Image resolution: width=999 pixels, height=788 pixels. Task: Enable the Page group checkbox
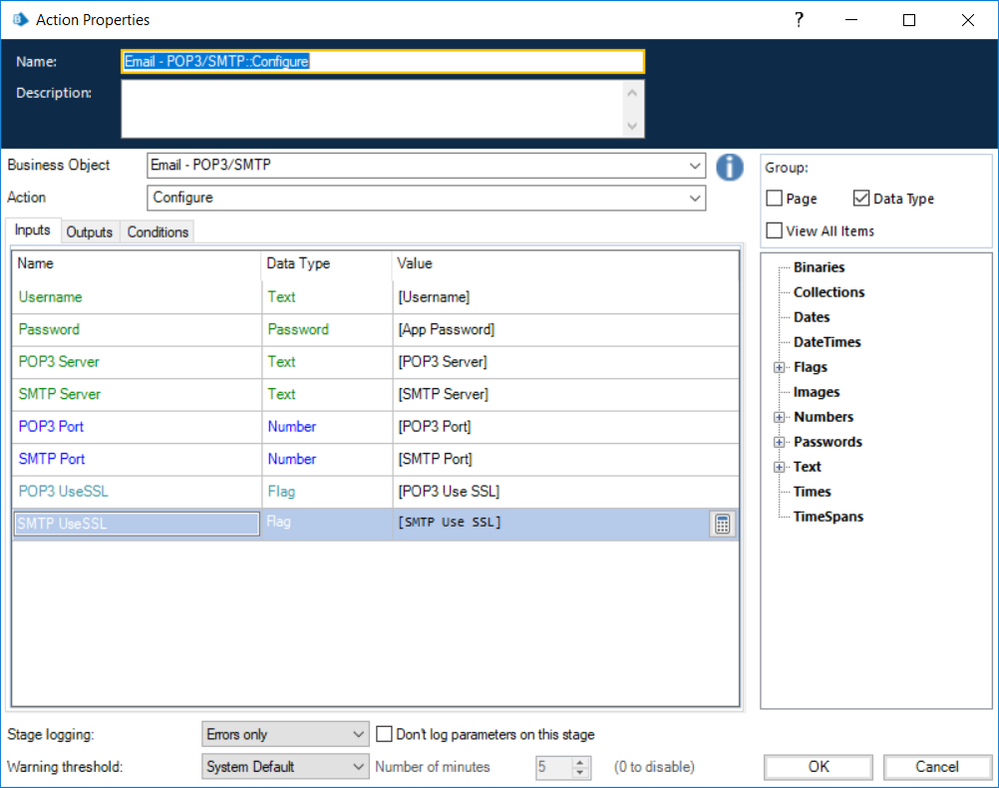[774, 198]
